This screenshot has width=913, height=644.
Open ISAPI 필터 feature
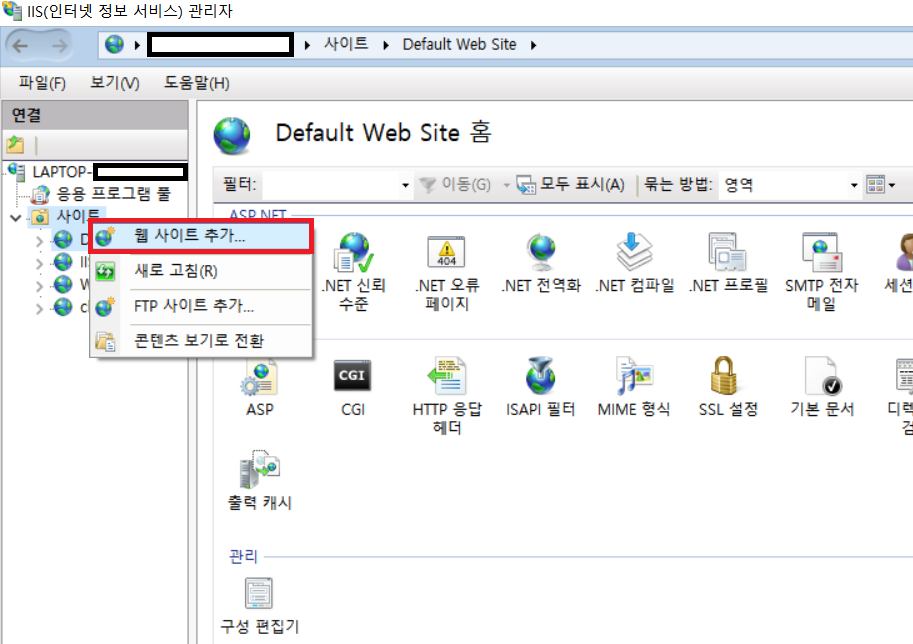540,387
